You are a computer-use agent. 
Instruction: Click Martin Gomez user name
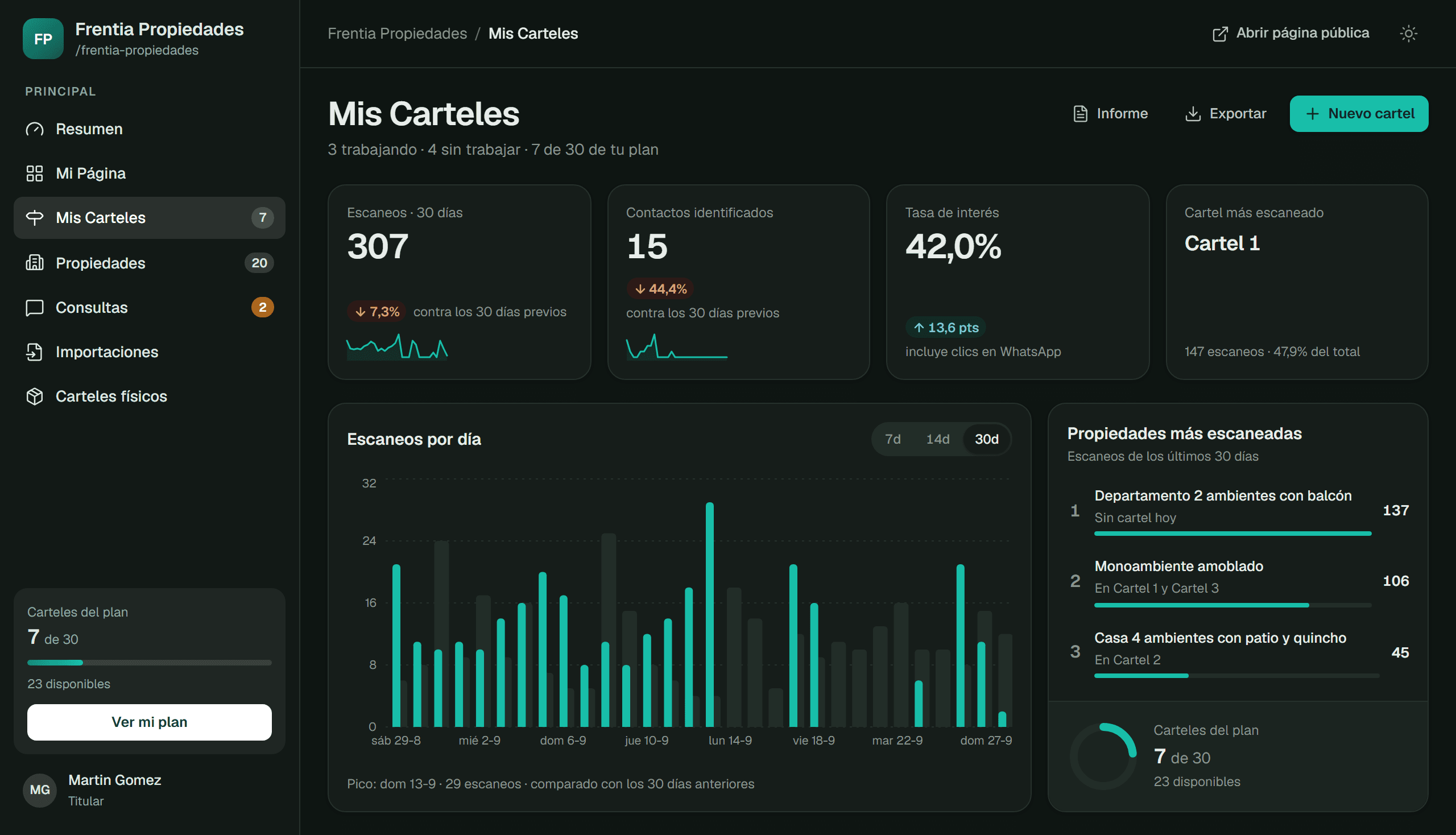[x=115, y=780]
